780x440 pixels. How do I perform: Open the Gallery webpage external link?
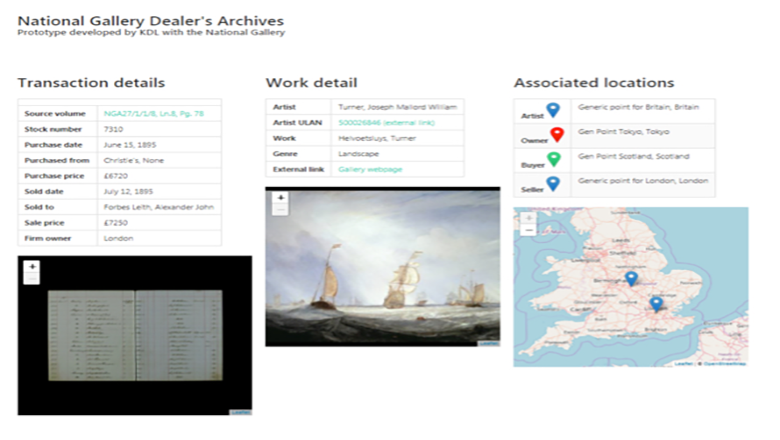tap(370, 170)
